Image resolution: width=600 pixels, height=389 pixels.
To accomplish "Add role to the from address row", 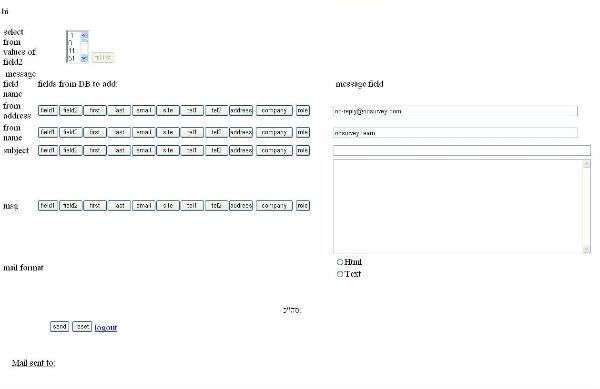I will click(x=303, y=111).
